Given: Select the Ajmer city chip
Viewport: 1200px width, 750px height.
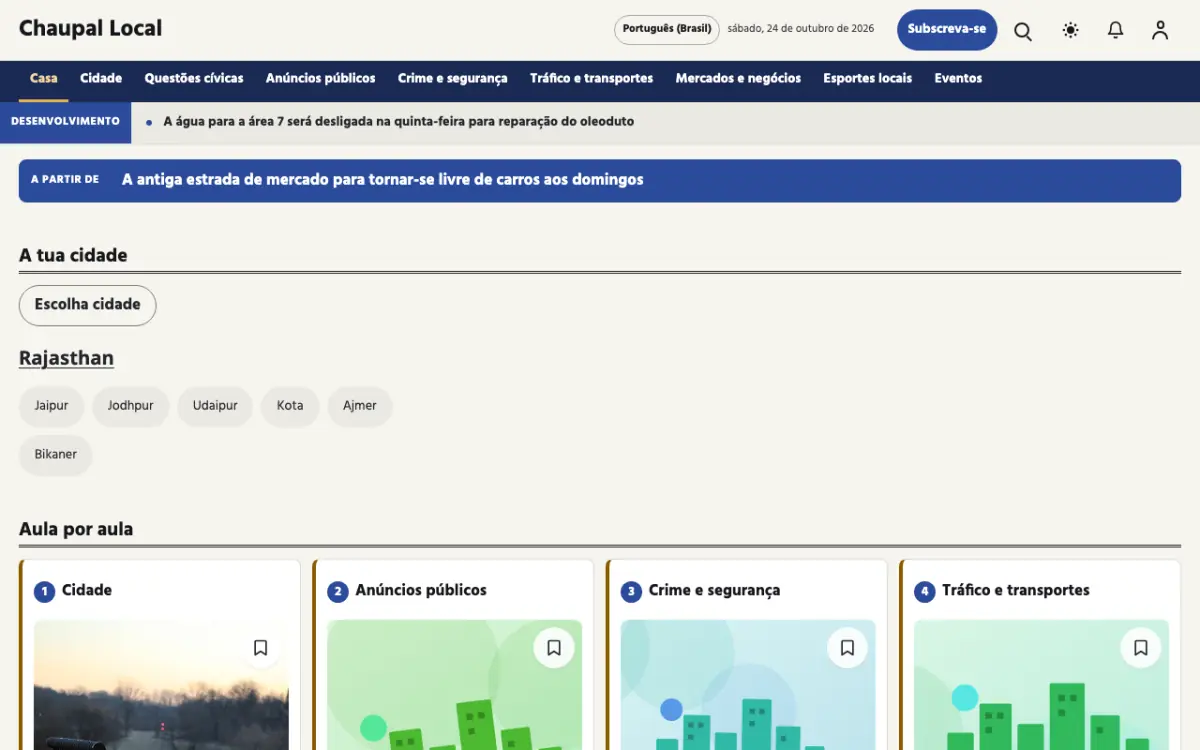Looking at the screenshot, I should (360, 406).
